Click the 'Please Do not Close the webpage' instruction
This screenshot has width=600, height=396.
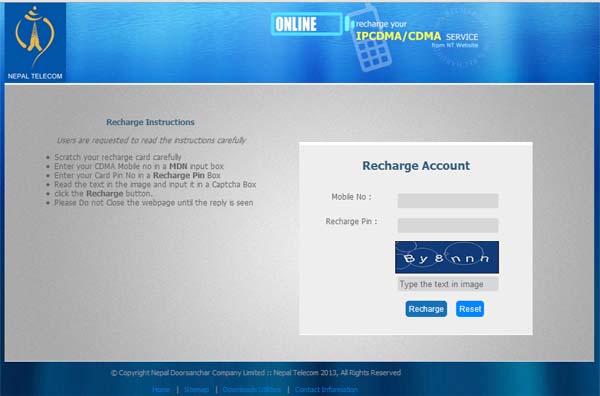(153, 203)
